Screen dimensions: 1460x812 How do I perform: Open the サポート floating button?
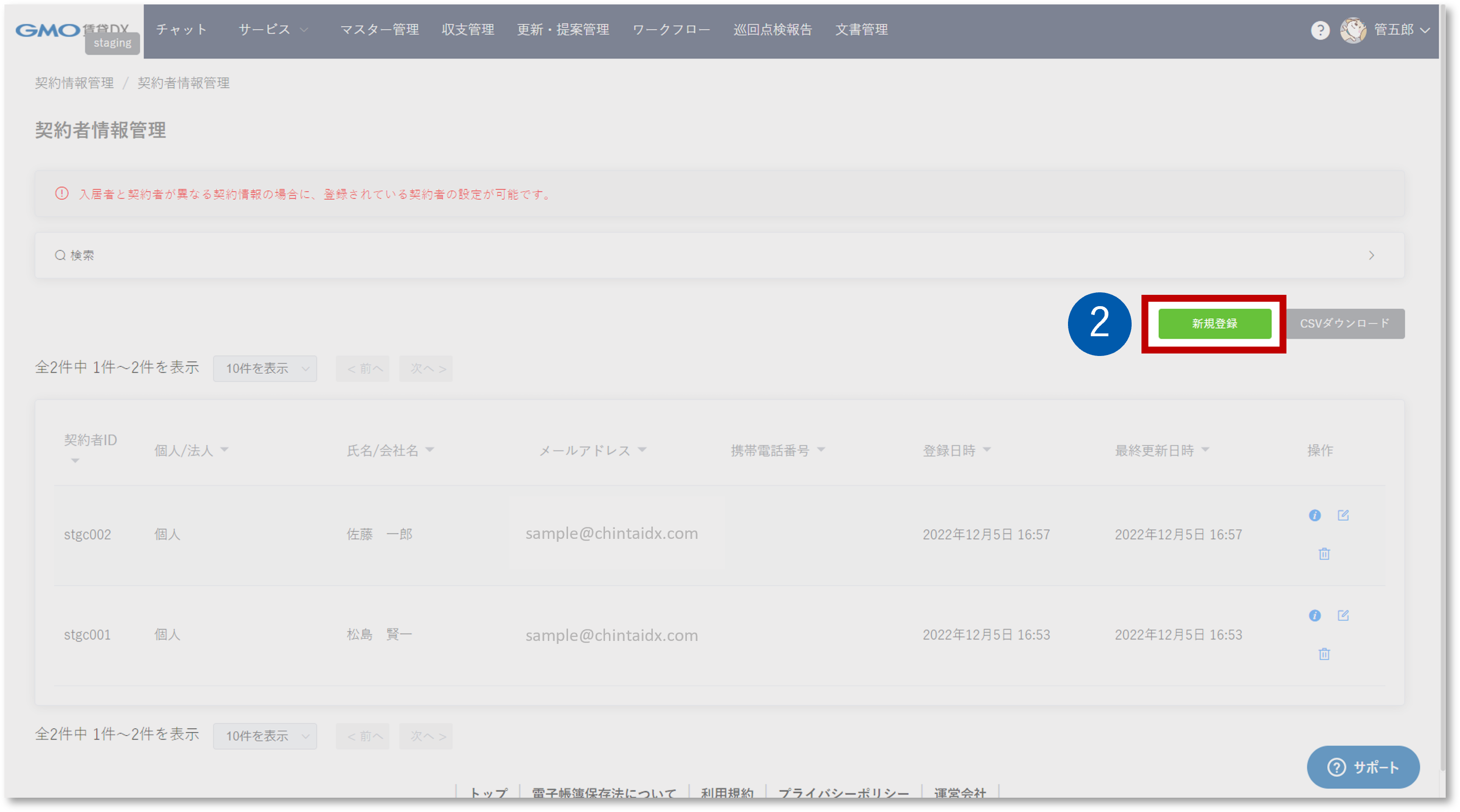pos(1362,767)
